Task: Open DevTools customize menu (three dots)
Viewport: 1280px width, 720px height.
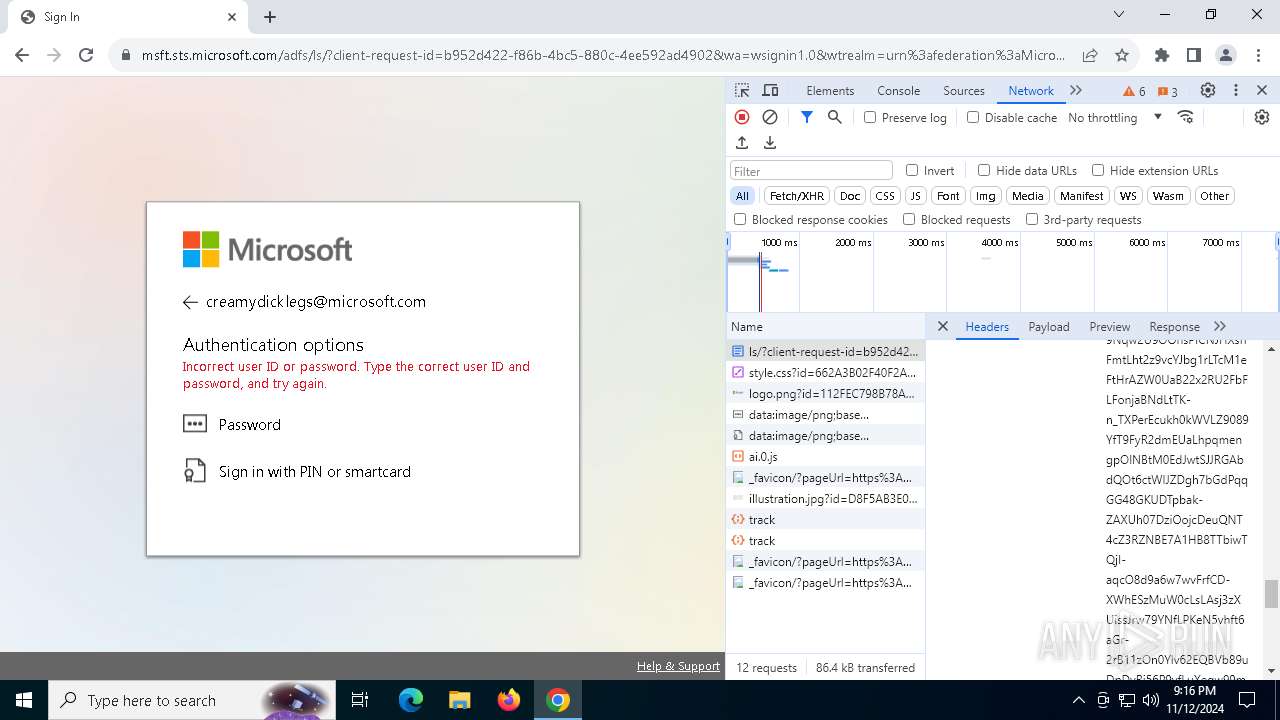Action: click(1236, 90)
